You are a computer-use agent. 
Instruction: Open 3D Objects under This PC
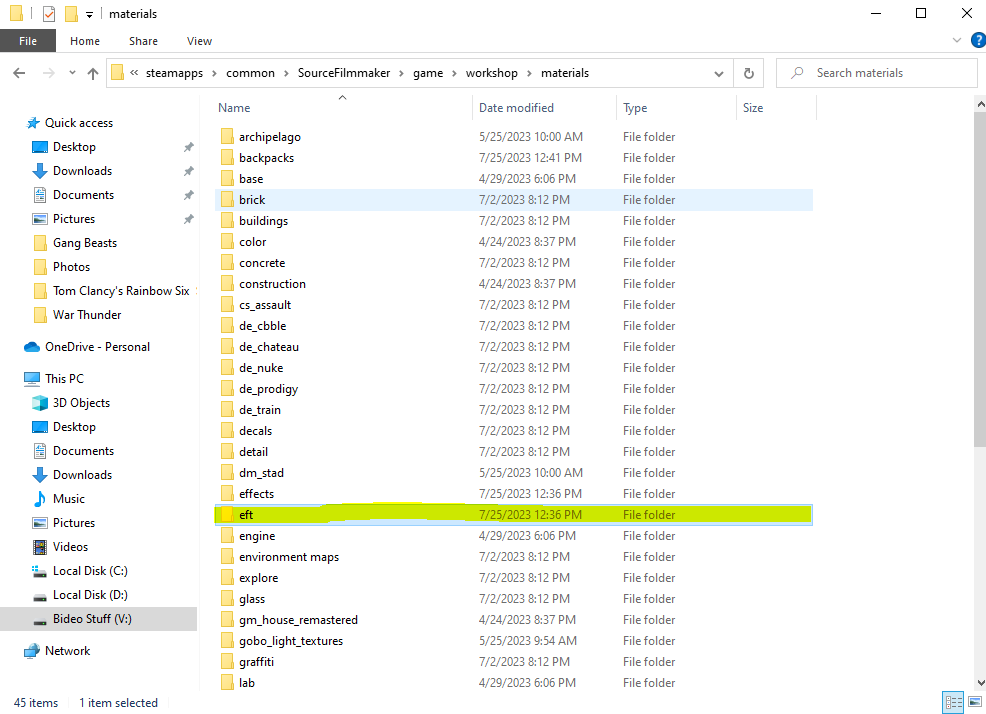(81, 402)
